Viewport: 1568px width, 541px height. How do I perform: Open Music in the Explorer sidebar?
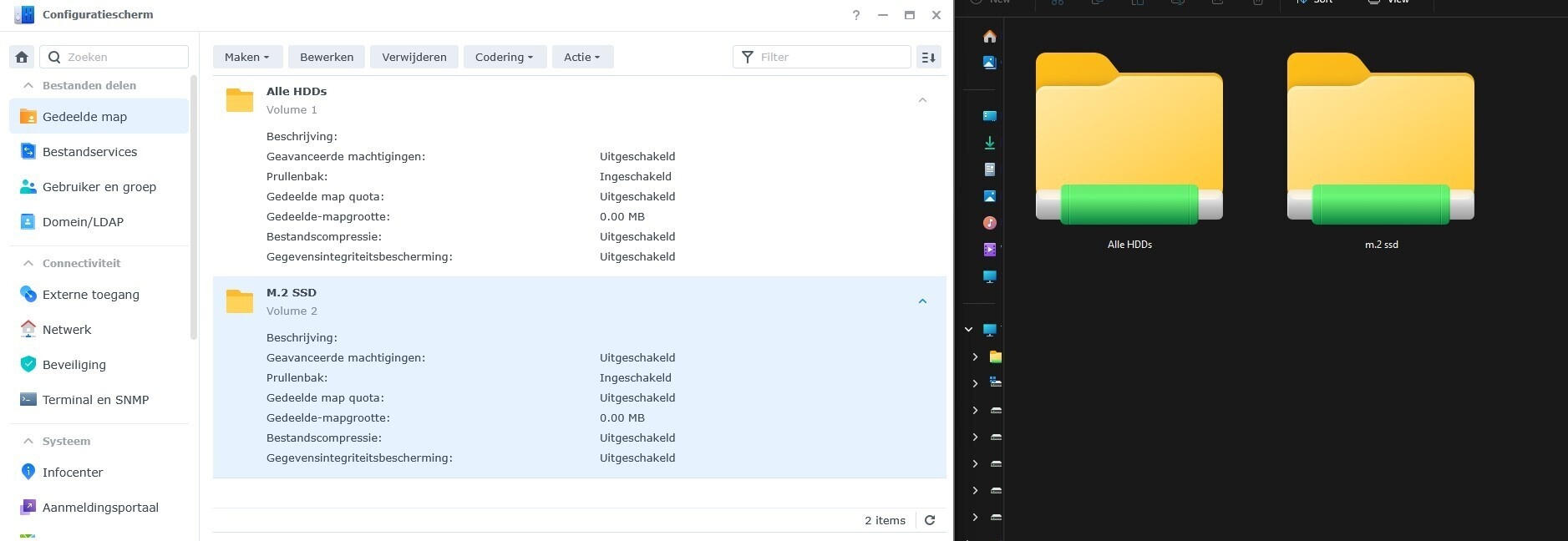[990, 223]
